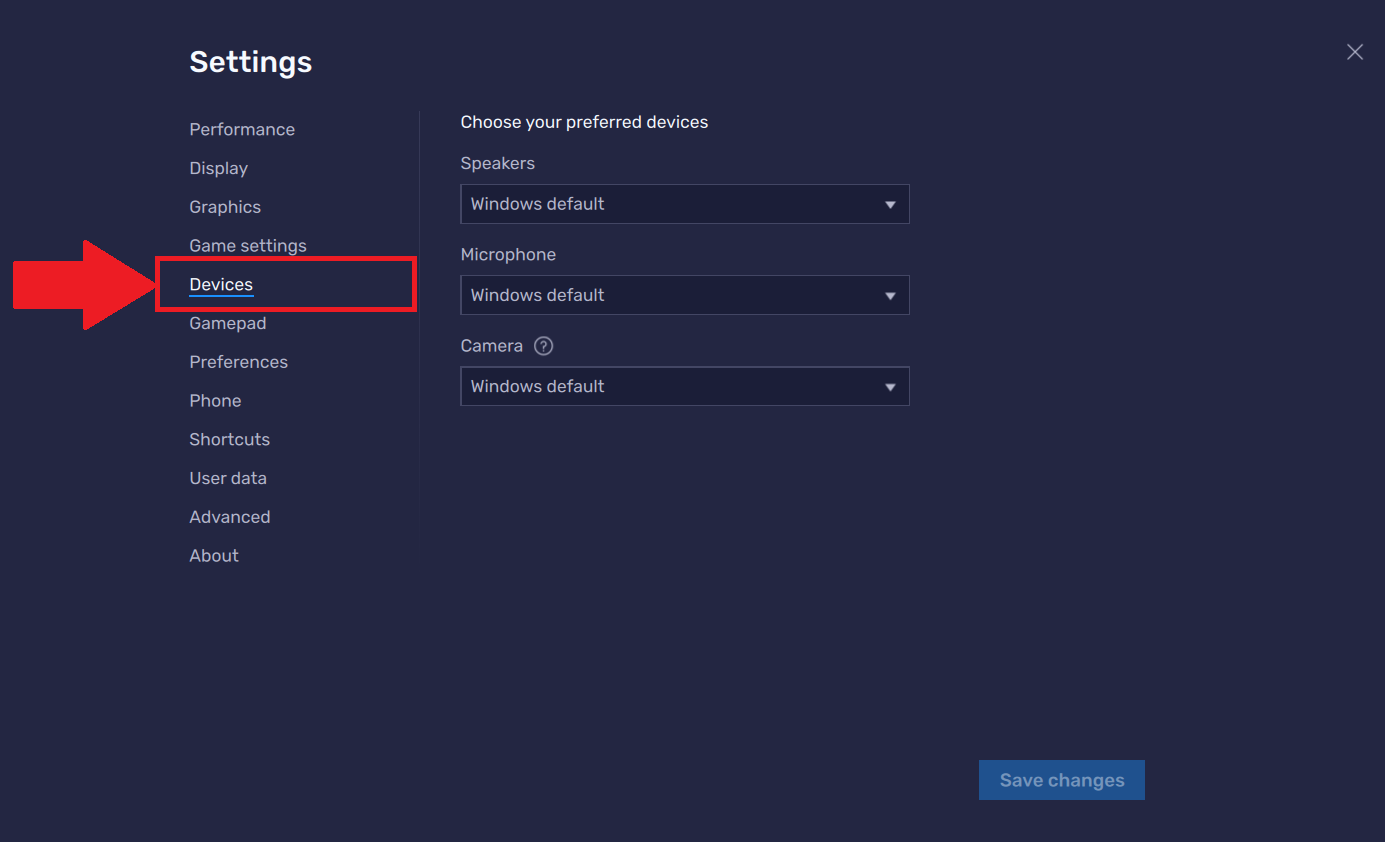Open the Phone settings section
Screen dimensions: 1385x842
(x=215, y=401)
